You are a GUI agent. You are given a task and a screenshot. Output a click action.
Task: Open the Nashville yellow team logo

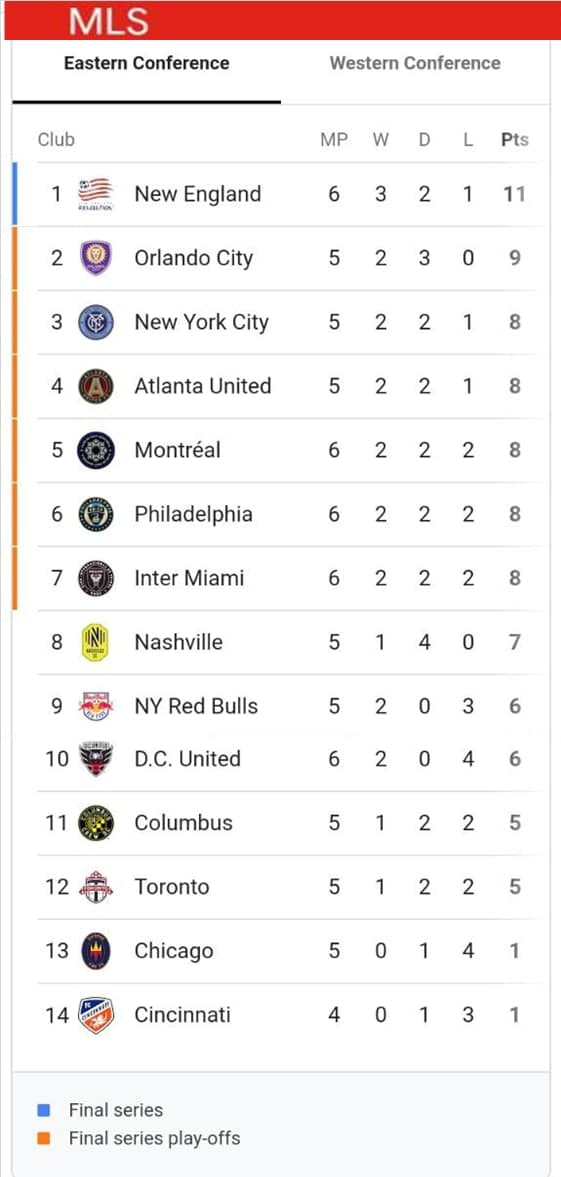95,643
